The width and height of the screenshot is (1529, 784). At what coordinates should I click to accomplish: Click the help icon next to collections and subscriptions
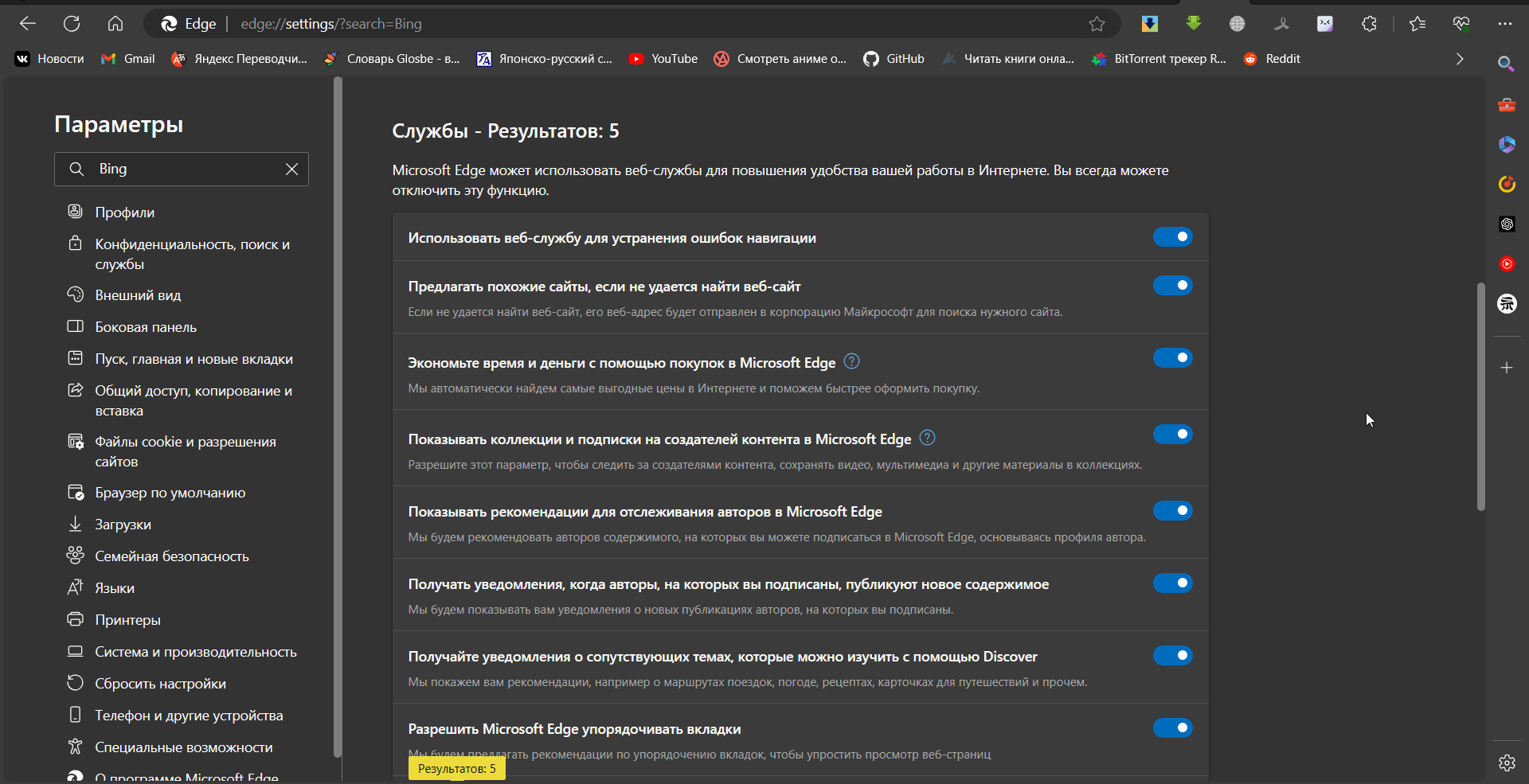click(927, 438)
